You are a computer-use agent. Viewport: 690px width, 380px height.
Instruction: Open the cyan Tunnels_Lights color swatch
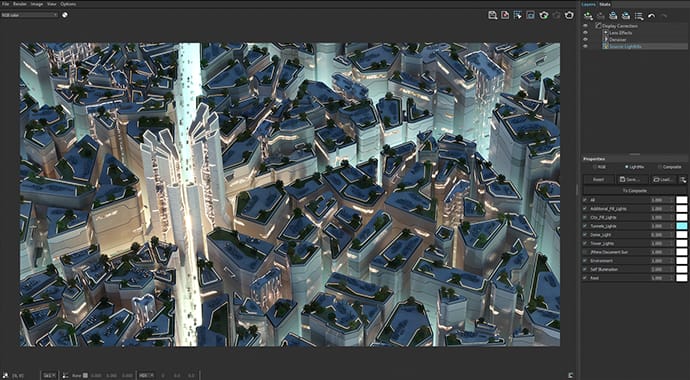point(681,226)
